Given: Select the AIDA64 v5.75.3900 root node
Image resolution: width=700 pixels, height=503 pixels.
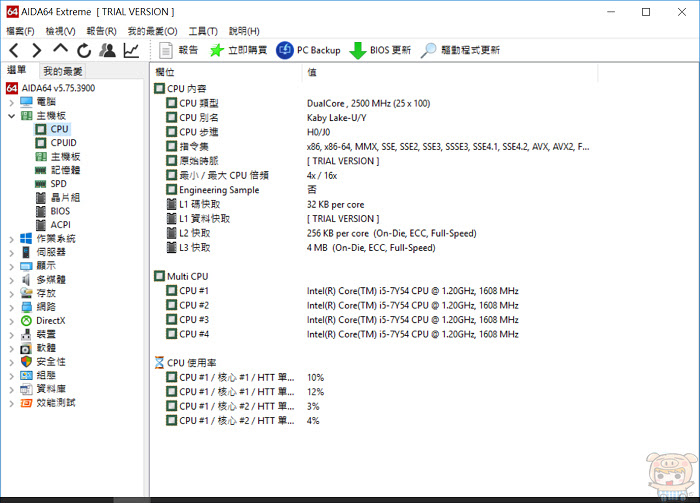Looking at the screenshot, I should (50, 88).
